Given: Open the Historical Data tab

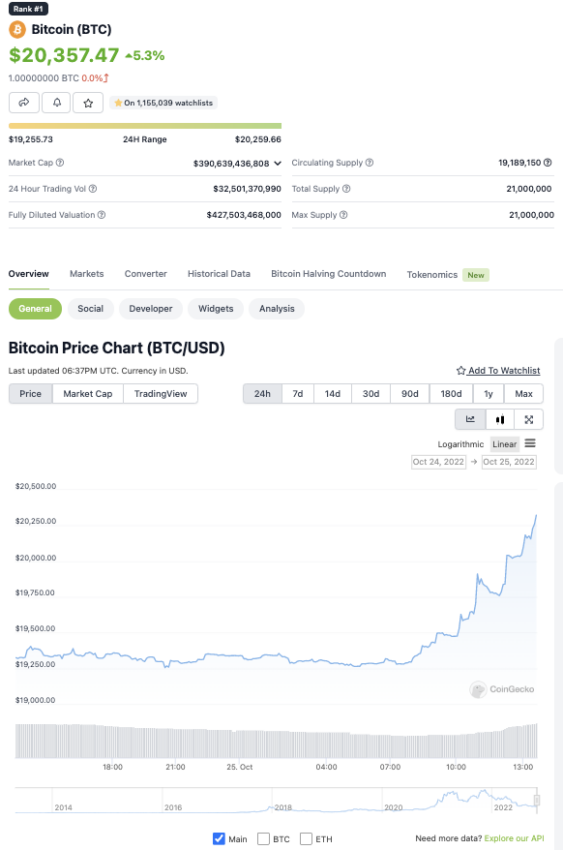Looking at the screenshot, I should point(219,274).
